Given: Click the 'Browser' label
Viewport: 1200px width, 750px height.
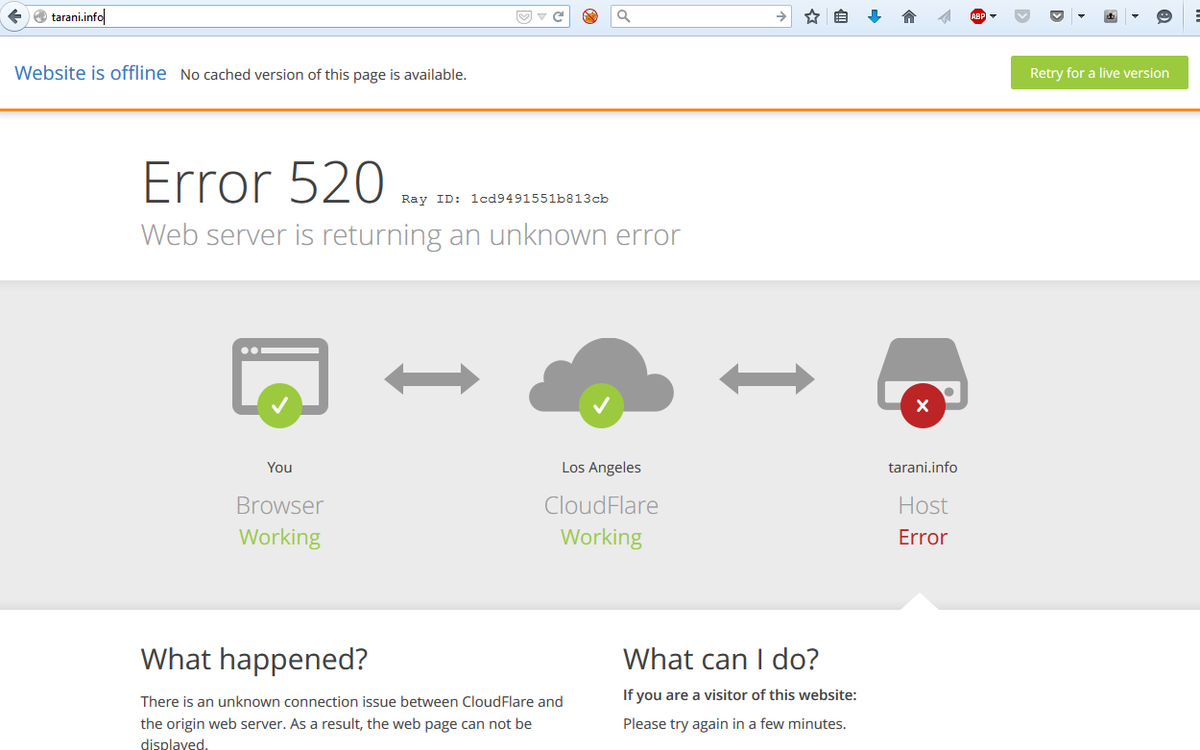Looking at the screenshot, I should [x=280, y=505].
